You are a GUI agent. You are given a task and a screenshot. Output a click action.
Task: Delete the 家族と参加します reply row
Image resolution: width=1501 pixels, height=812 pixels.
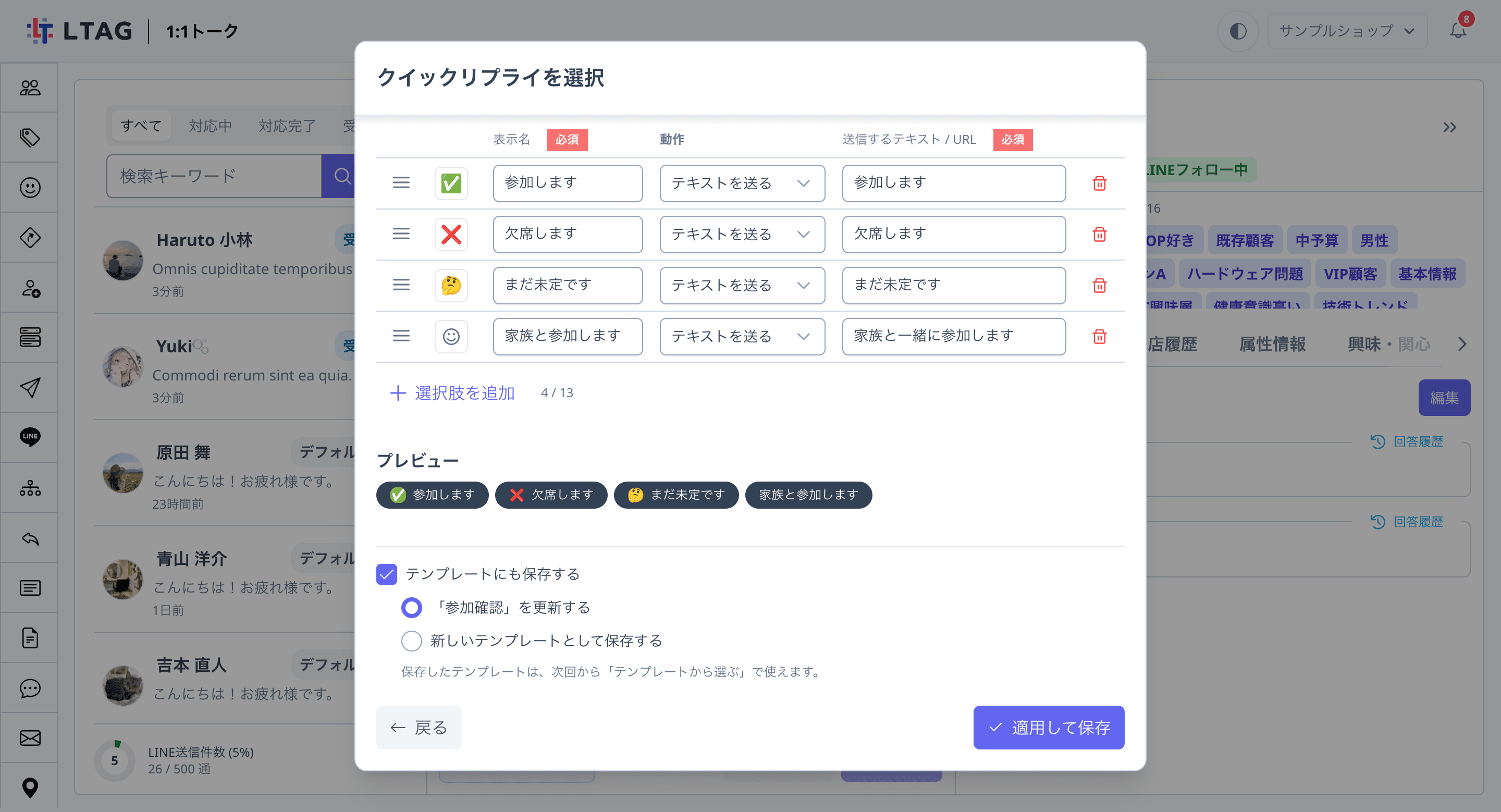[1099, 336]
